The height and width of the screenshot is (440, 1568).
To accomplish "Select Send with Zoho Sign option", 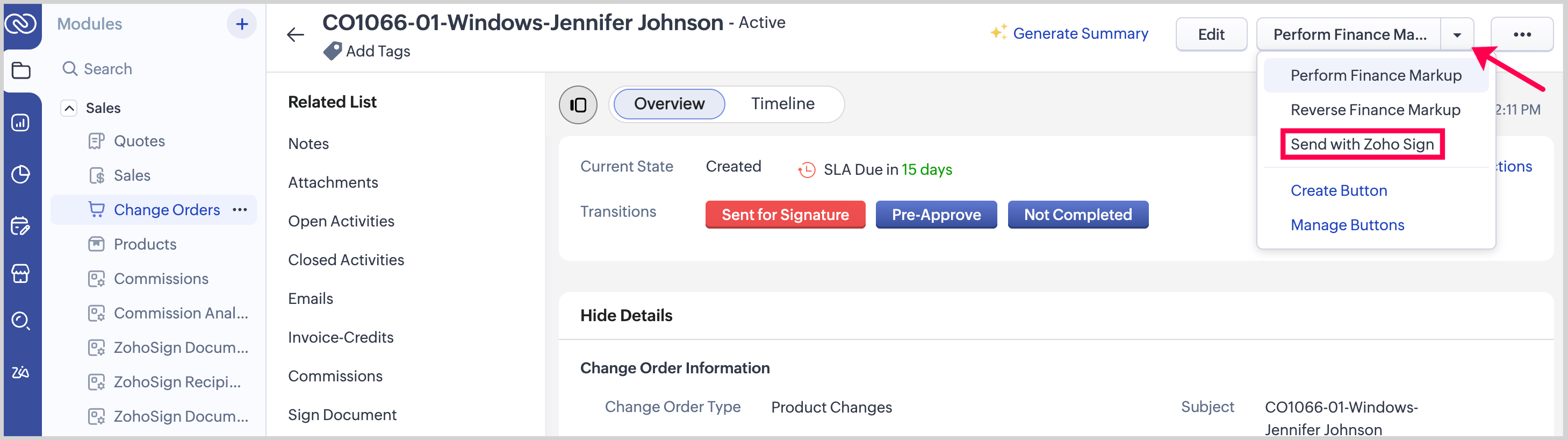I will 1362,145.
